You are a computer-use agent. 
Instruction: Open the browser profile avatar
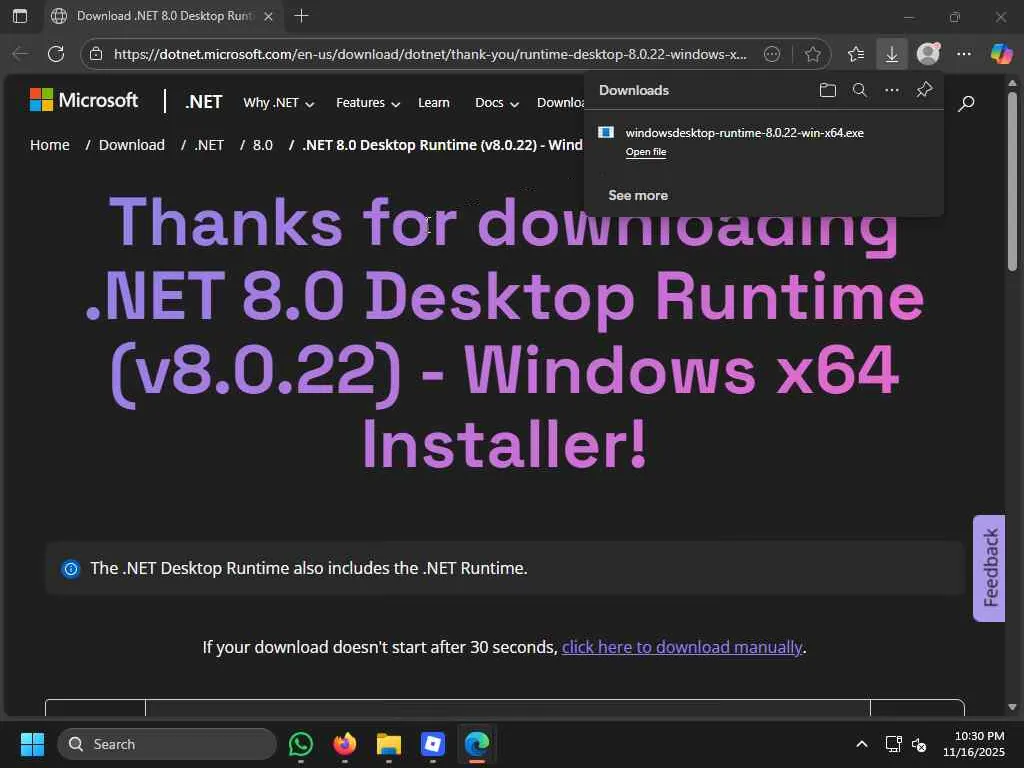click(x=928, y=54)
